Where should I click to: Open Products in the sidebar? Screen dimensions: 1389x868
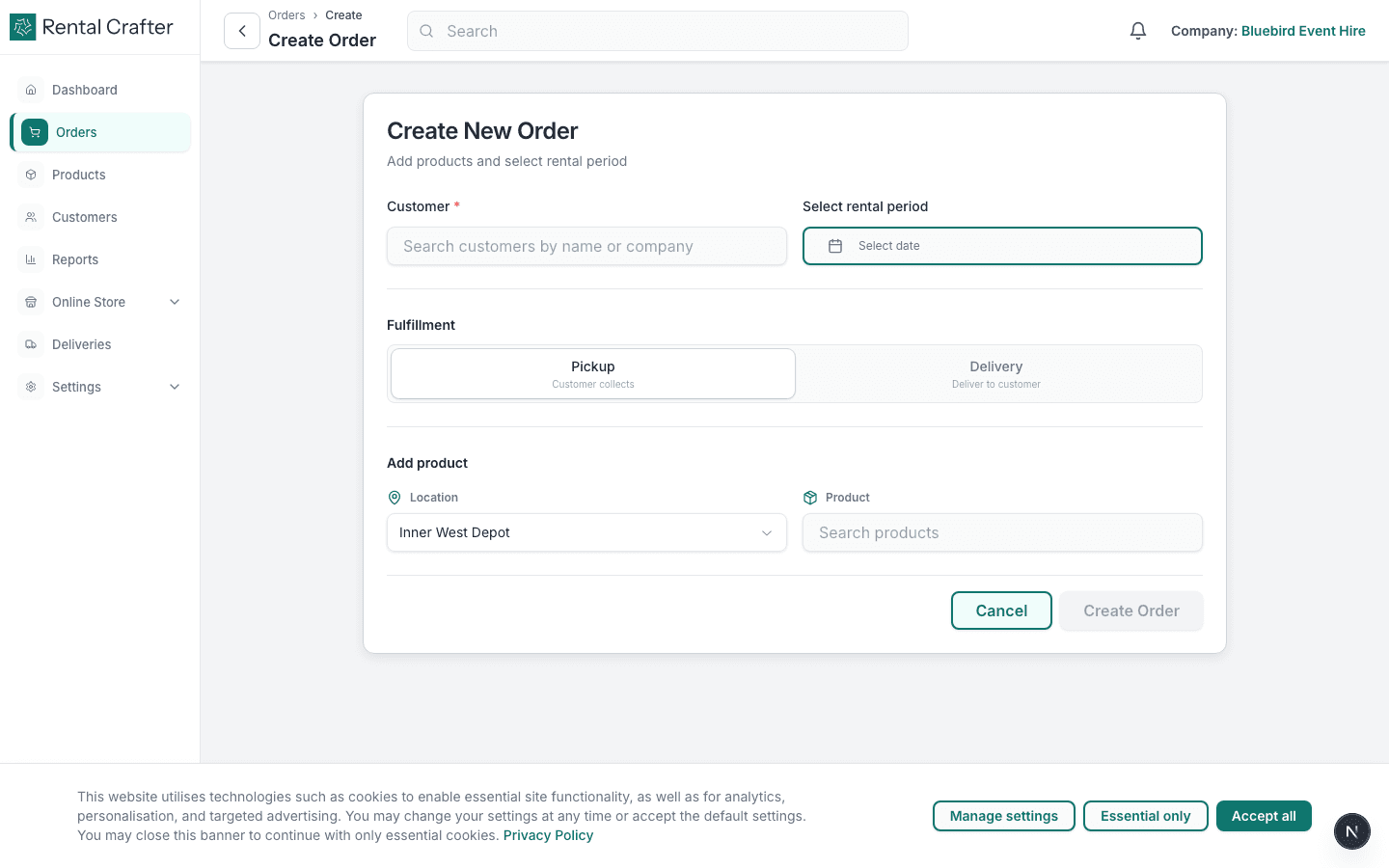click(100, 175)
